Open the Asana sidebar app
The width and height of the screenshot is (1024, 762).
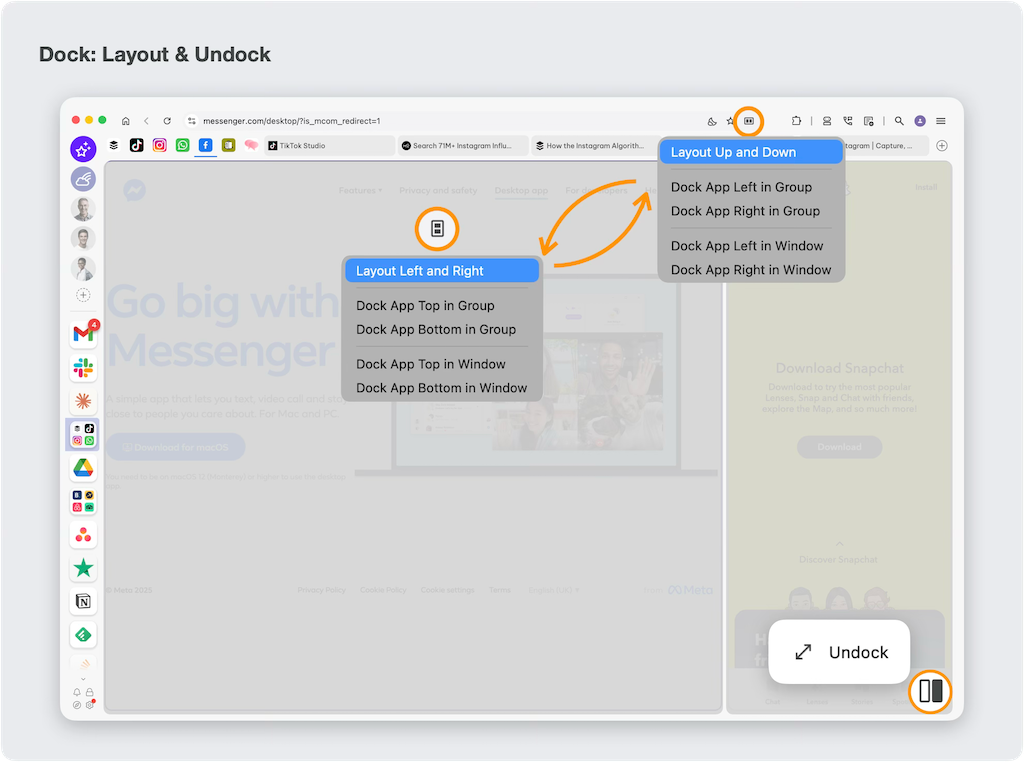point(83,536)
